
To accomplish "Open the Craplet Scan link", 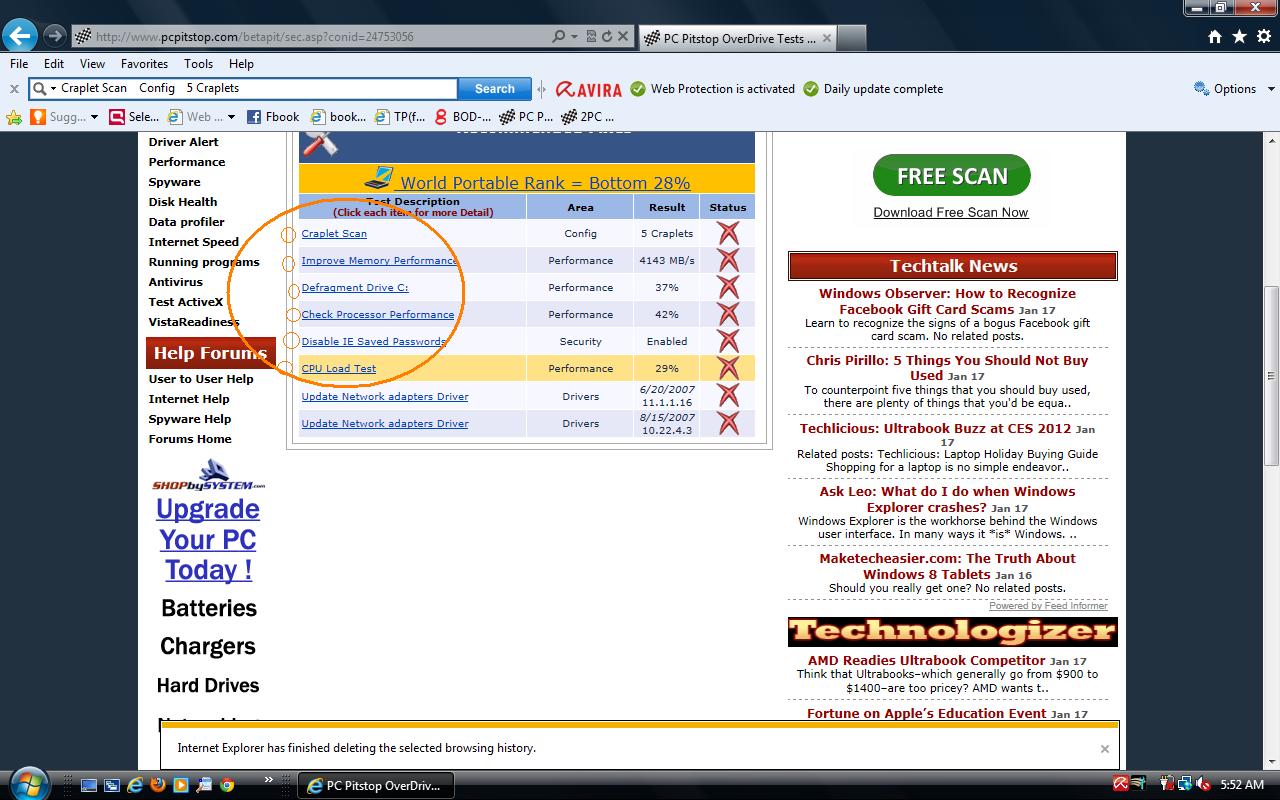I will [x=334, y=233].
